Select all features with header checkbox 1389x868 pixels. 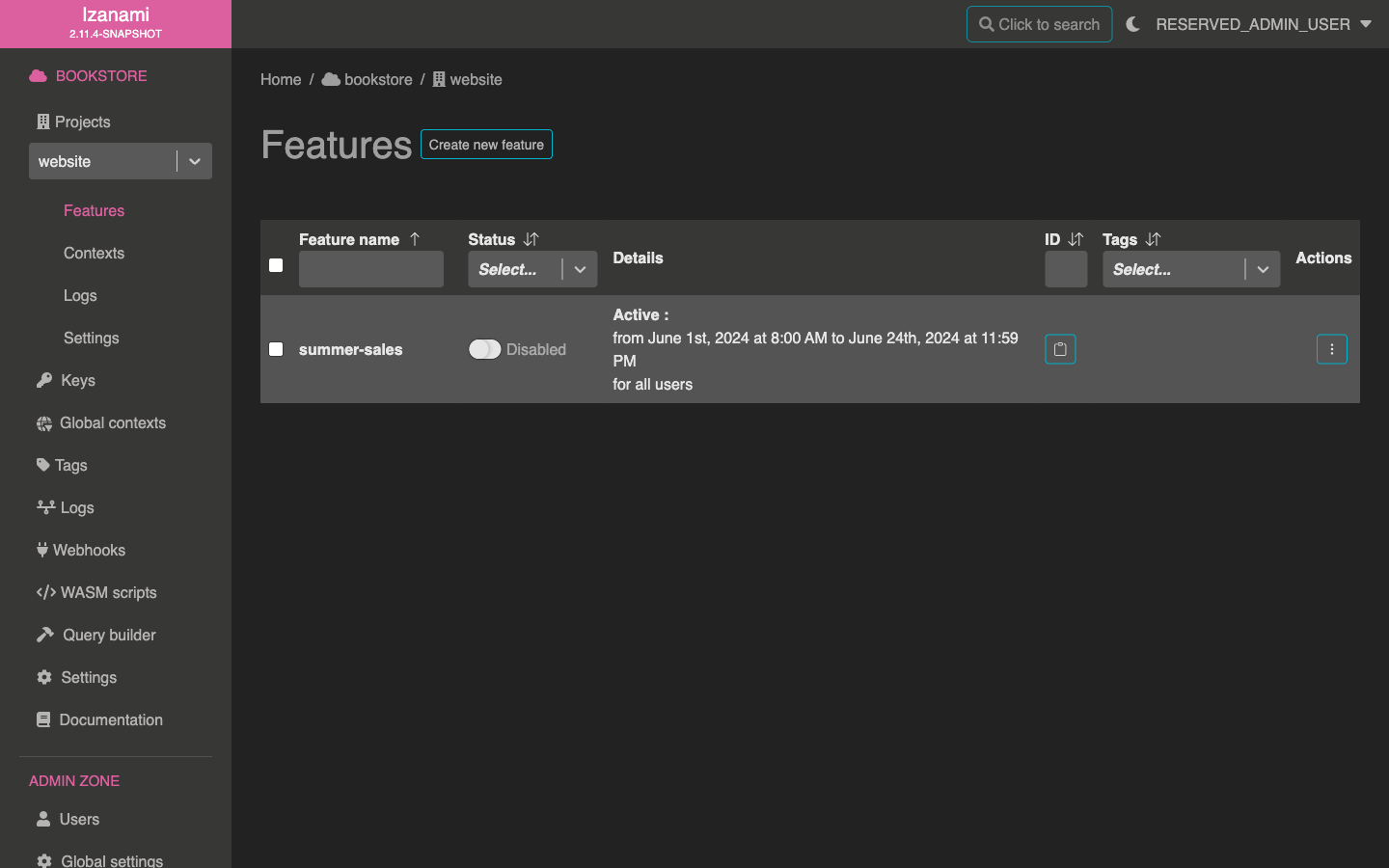[x=276, y=265]
